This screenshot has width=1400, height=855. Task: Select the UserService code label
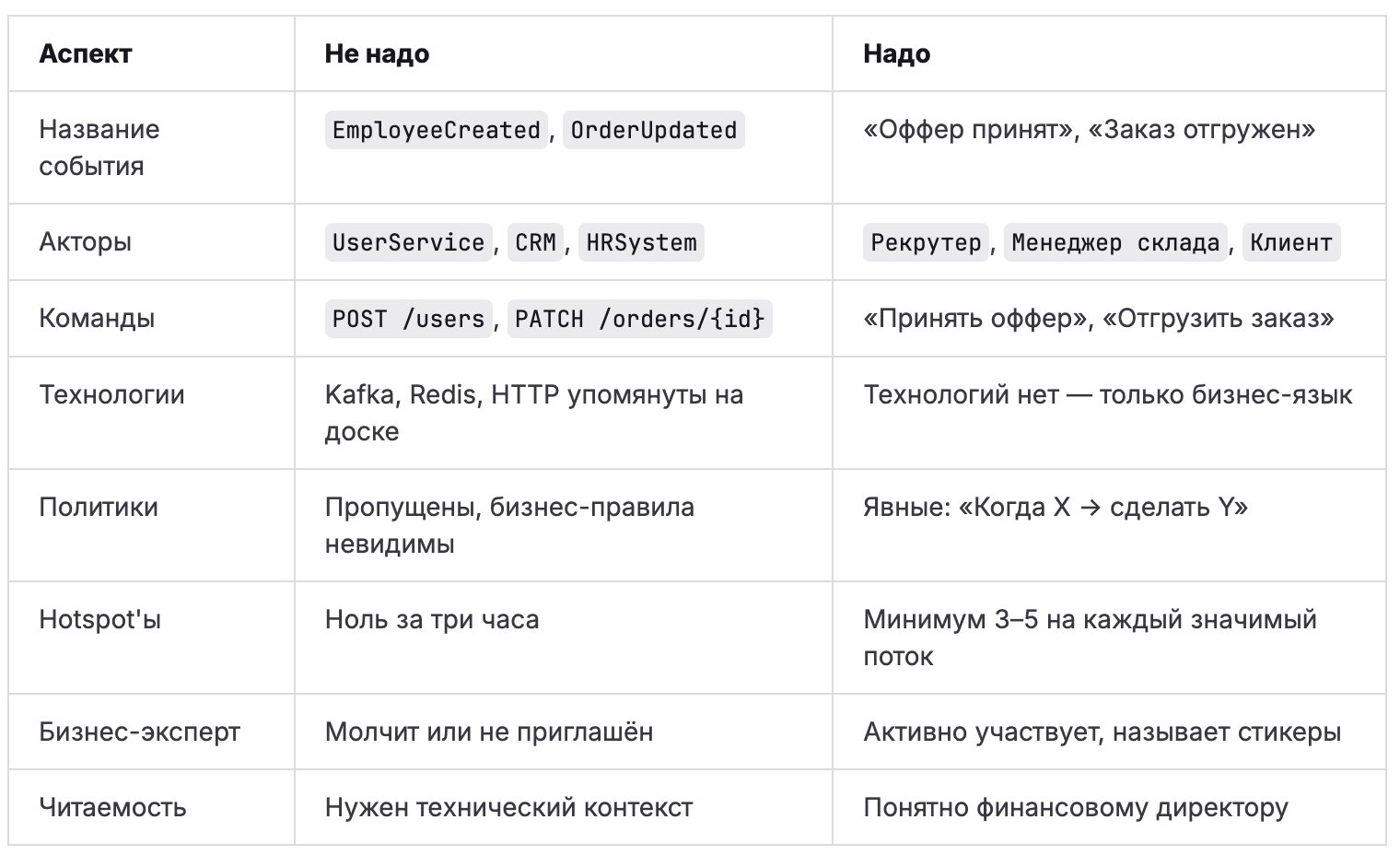click(x=408, y=242)
